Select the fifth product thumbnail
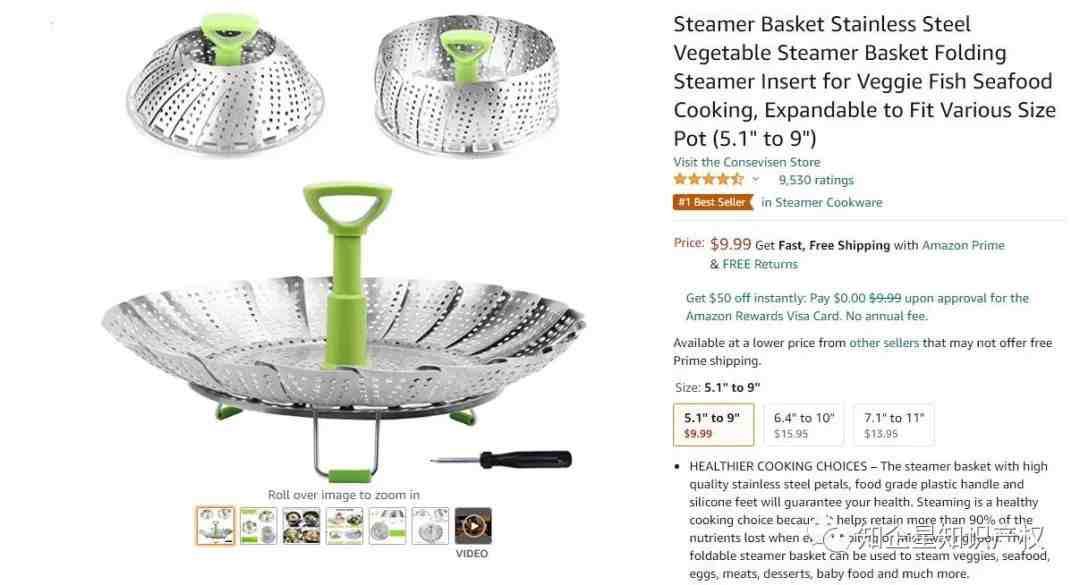This screenshot has width=1080, height=585. [x=387, y=526]
